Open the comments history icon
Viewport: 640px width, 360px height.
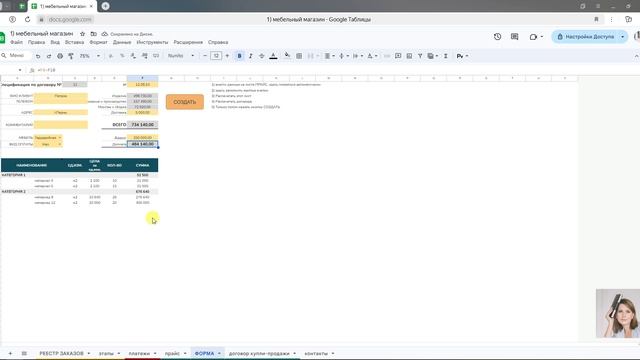(x=514, y=37)
